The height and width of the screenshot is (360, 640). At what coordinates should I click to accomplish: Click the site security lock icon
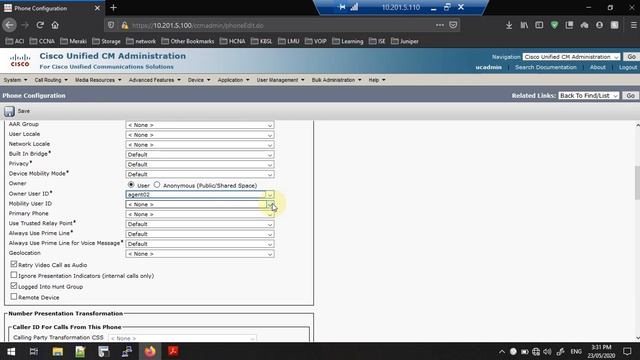point(125,25)
